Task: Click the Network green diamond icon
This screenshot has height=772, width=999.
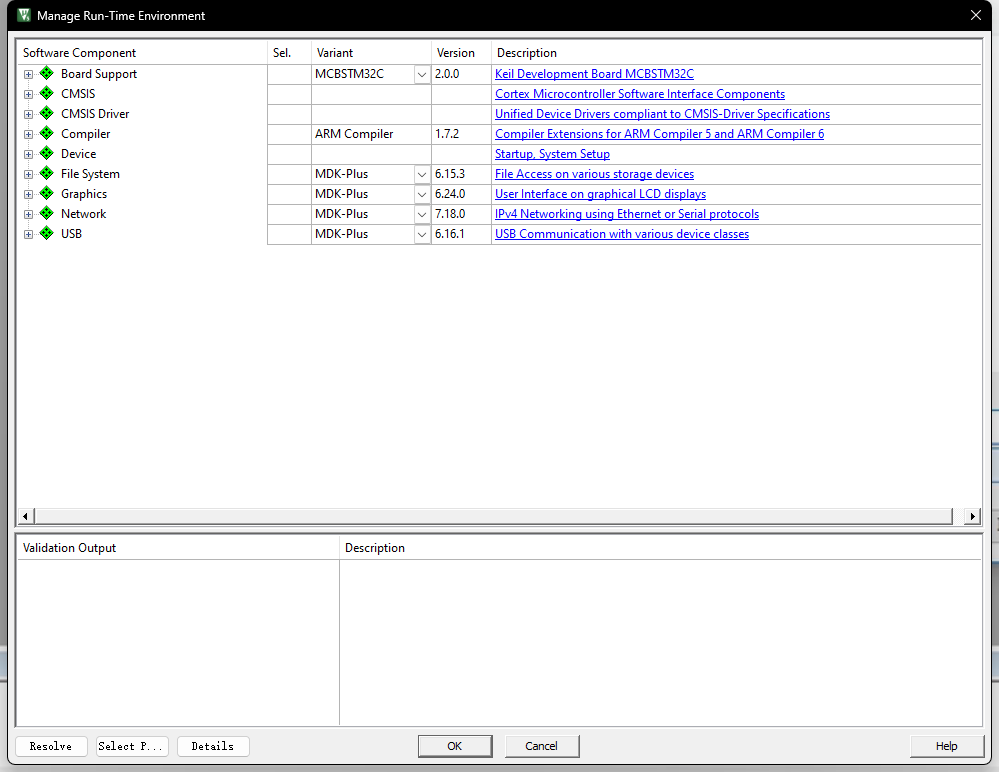Action: click(x=47, y=213)
